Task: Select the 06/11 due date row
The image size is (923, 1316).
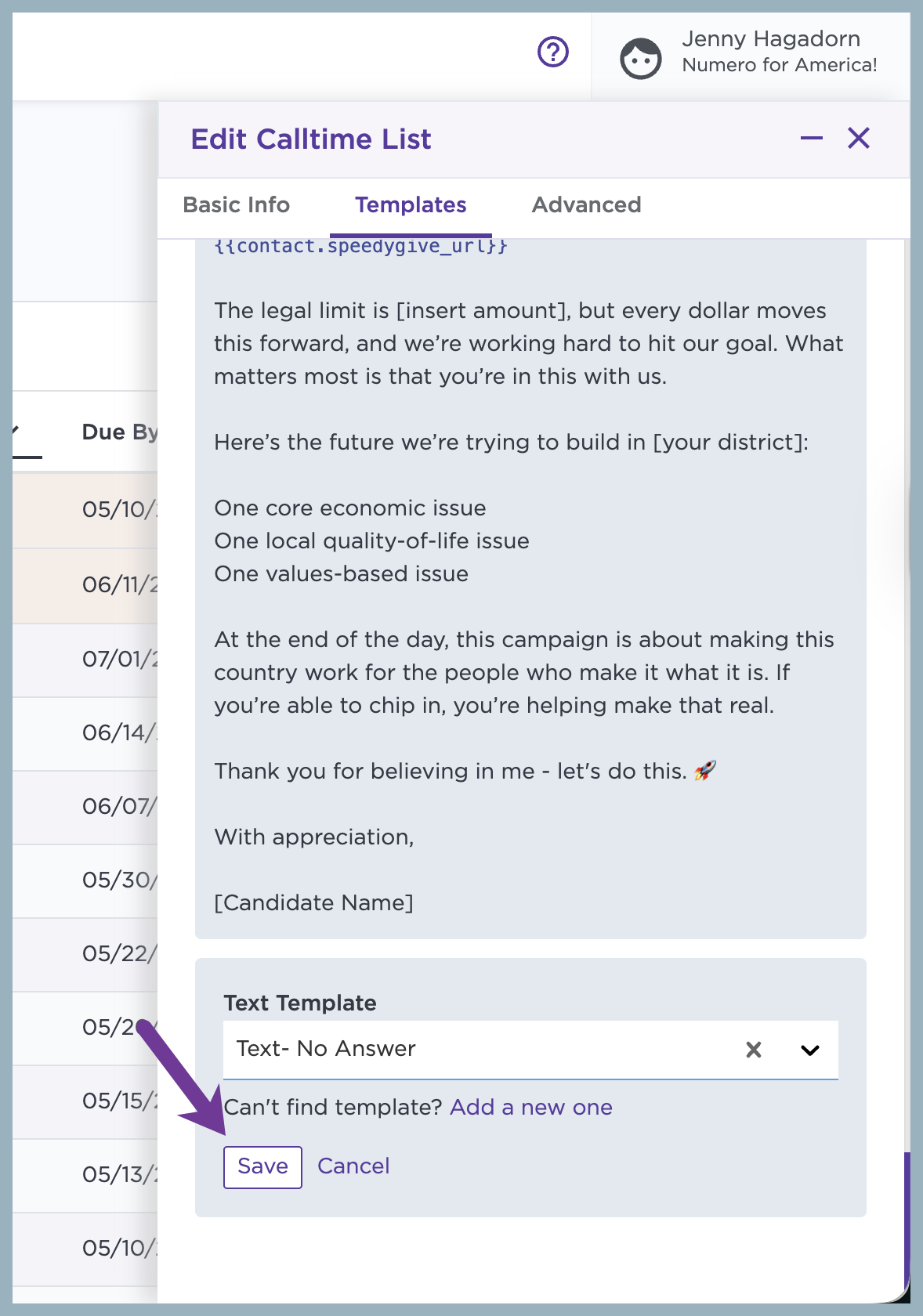Action: [x=85, y=585]
